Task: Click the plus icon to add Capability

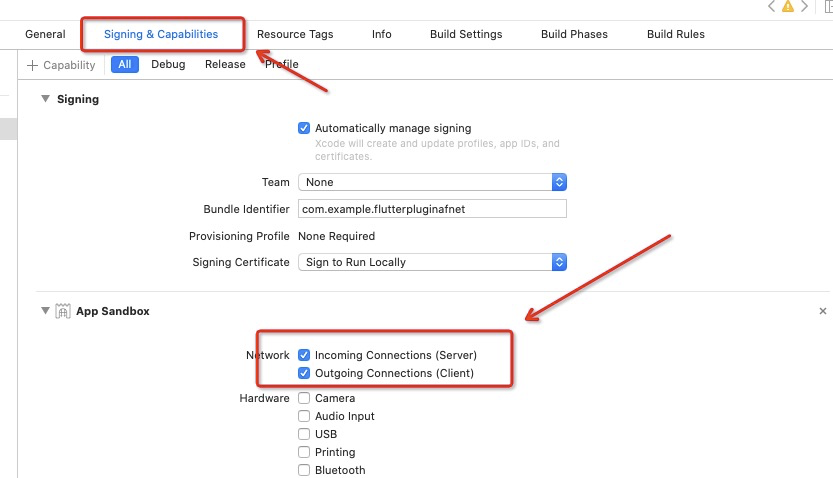Action: click(x=32, y=65)
